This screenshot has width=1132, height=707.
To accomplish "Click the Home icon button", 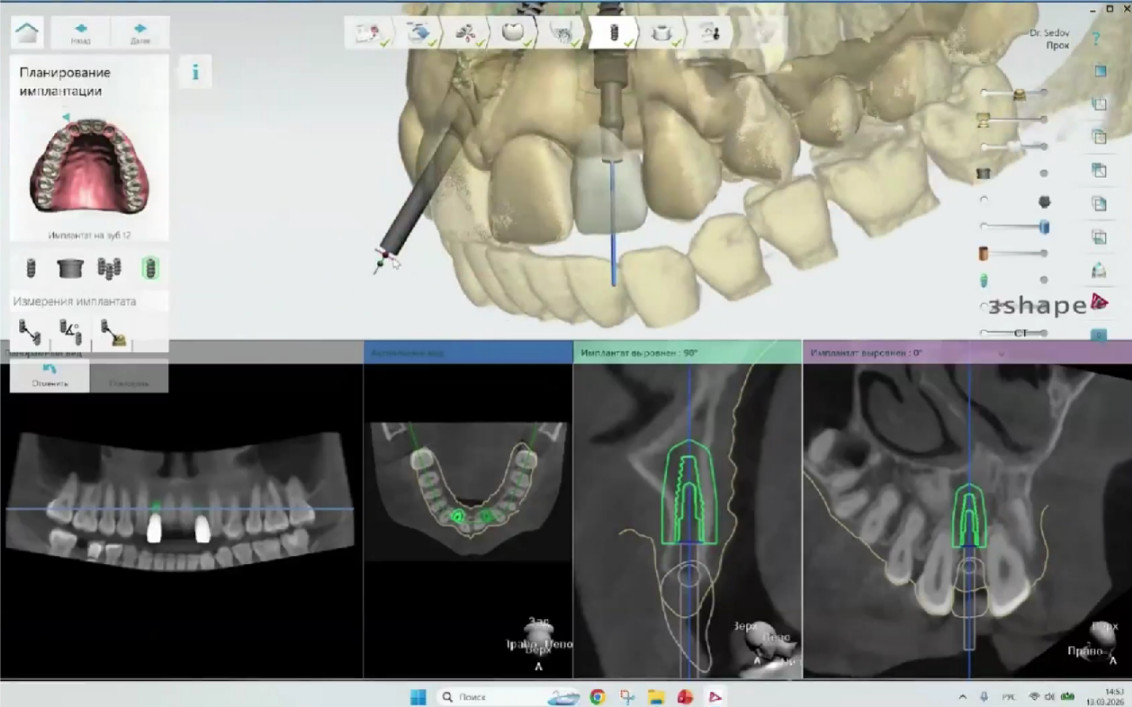I will pyautogui.click(x=28, y=32).
